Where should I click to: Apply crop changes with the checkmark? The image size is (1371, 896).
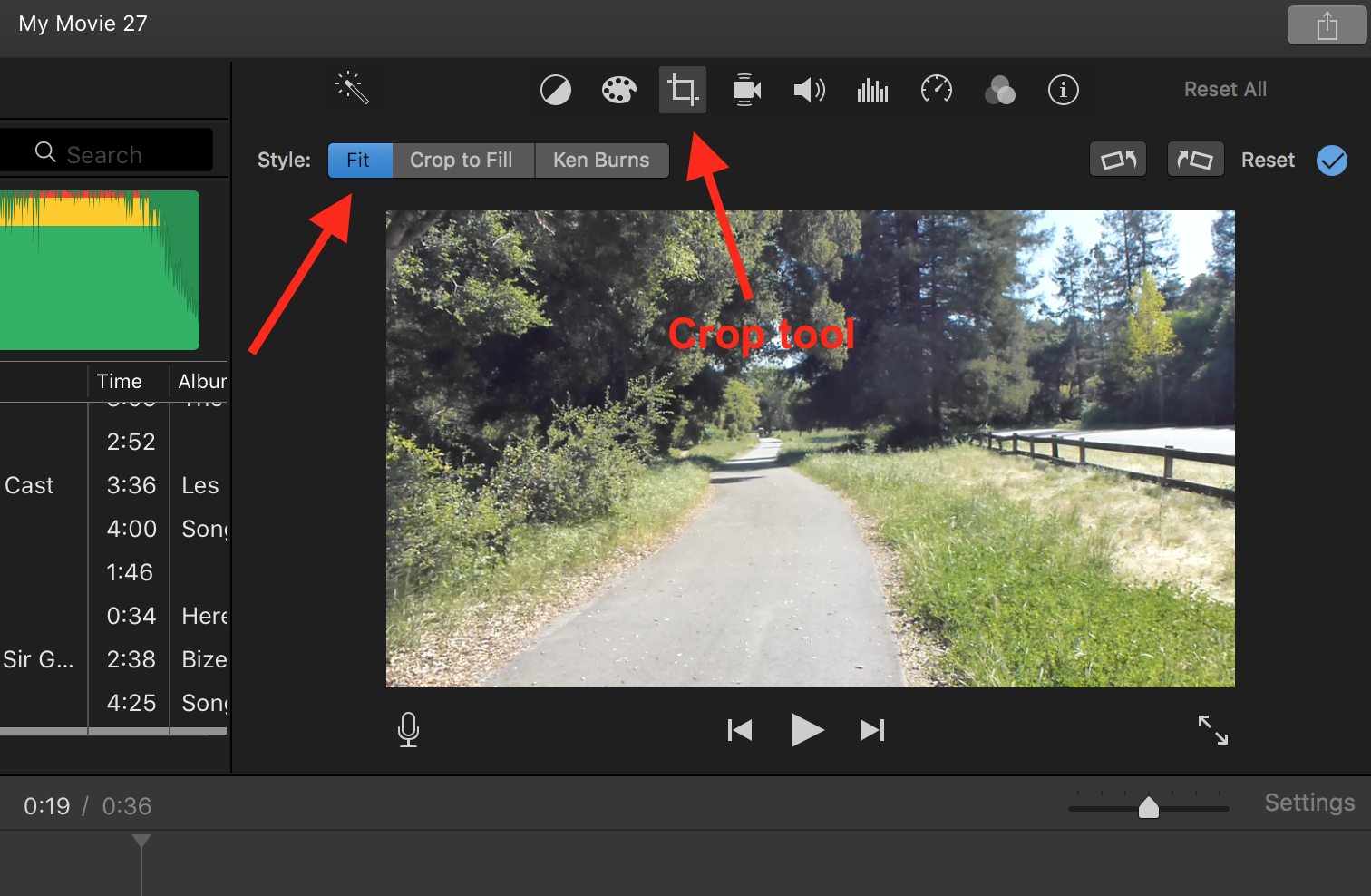[1332, 161]
